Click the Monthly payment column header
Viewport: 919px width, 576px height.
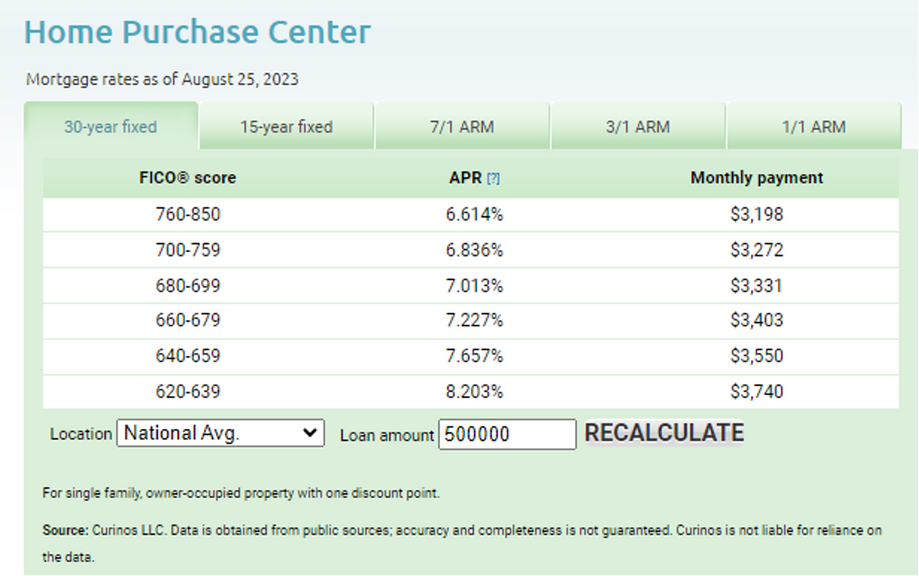pos(756,178)
